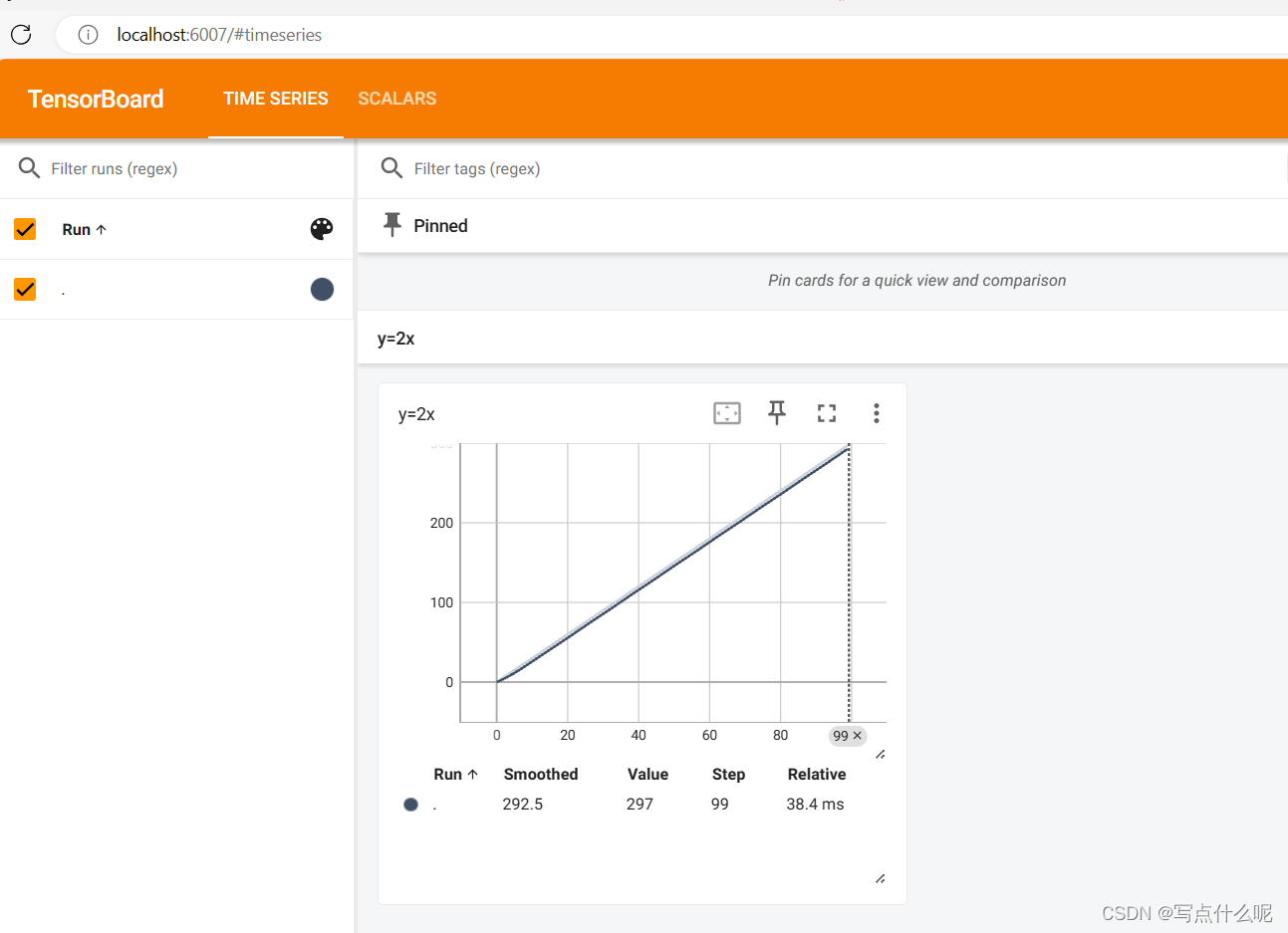
Task: Click the y=2x card title
Action: pos(416,414)
